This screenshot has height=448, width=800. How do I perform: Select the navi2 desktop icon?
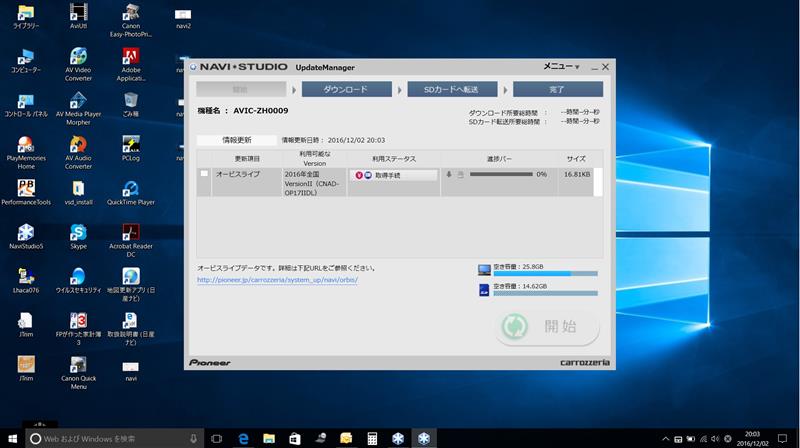click(183, 18)
